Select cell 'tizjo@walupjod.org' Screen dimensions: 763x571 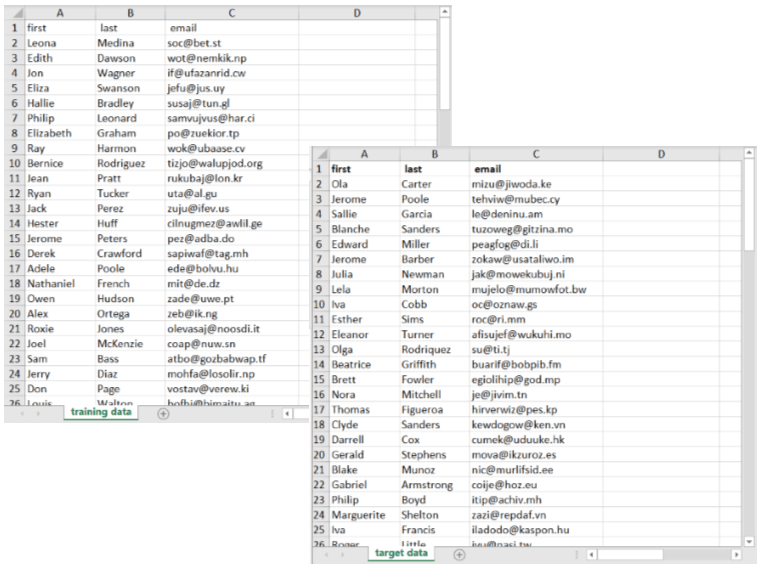click(232, 164)
